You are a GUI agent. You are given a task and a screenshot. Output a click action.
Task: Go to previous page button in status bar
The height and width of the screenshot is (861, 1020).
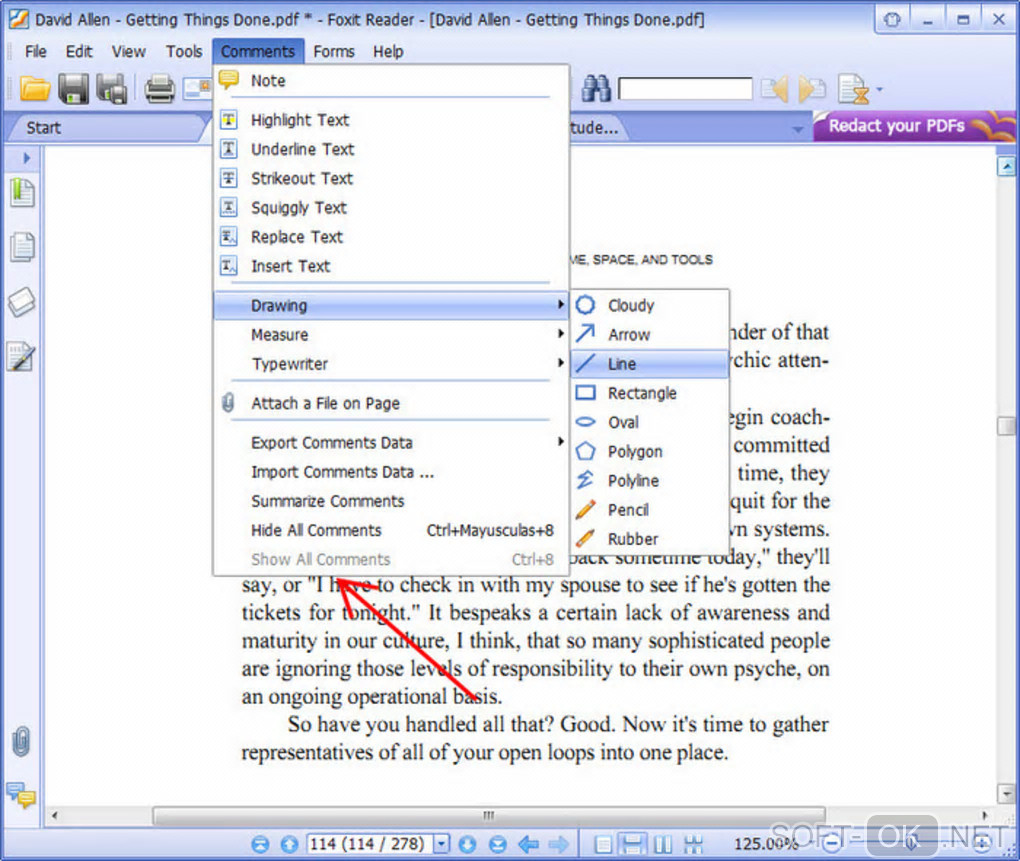(289, 844)
